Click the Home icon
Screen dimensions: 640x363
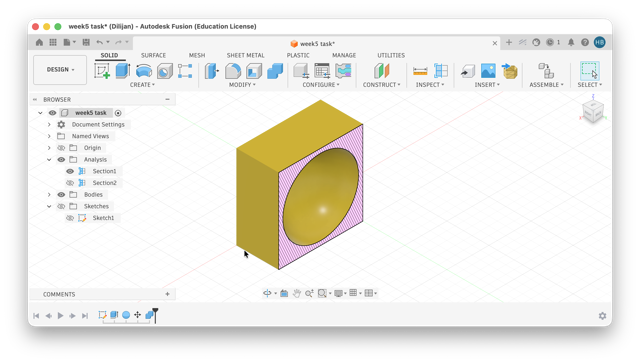click(39, 42)
